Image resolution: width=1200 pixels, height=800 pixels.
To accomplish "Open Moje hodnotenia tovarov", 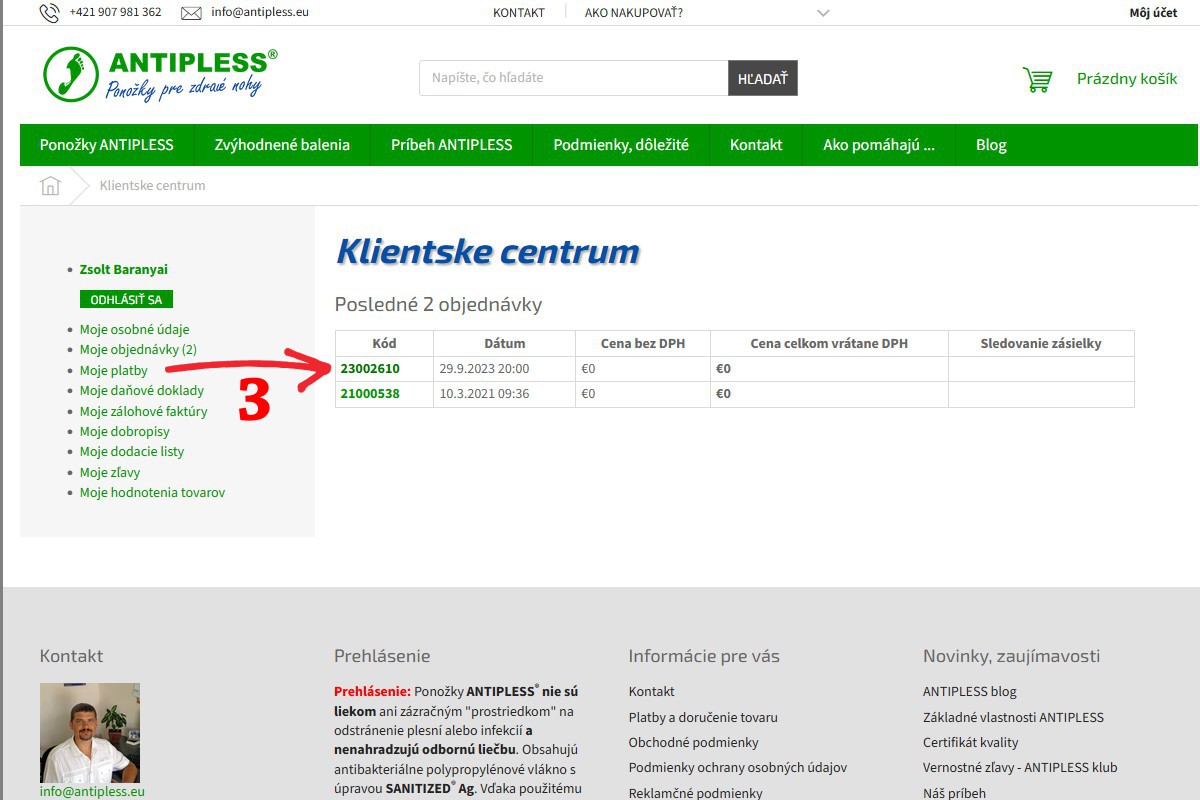I will tap(152, 492).
